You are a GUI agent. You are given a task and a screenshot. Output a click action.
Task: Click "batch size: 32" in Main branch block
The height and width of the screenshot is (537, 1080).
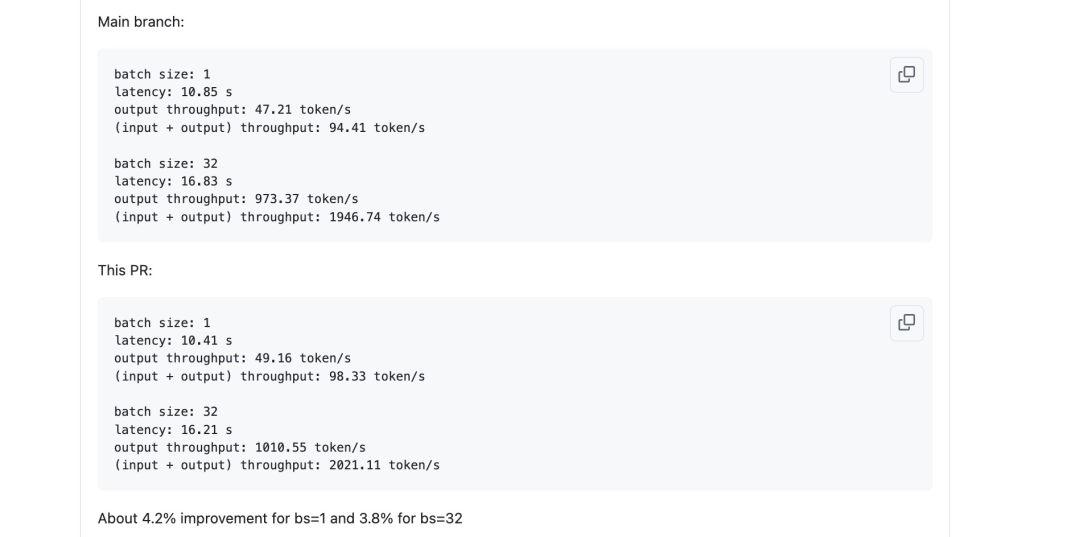[x=166, y=164]
